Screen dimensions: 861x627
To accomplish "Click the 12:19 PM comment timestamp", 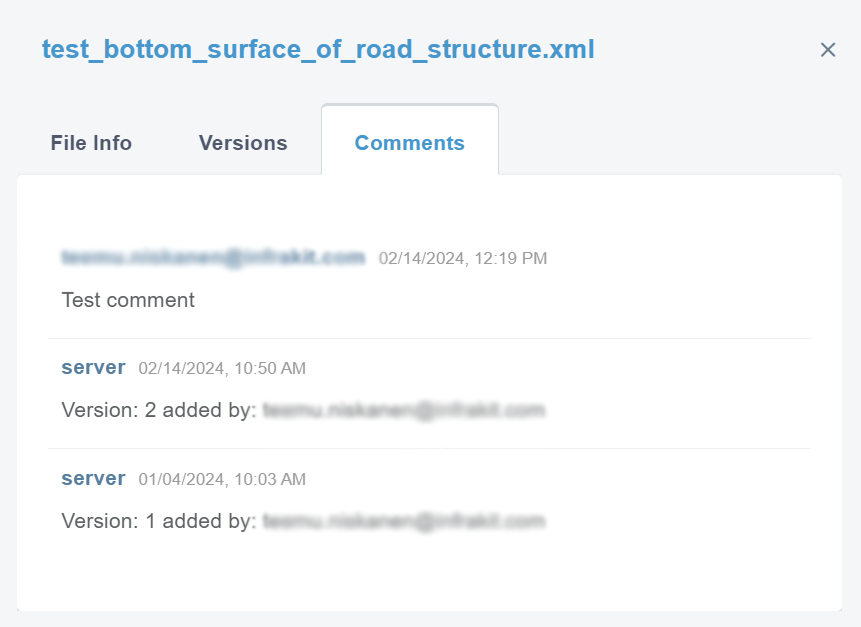I will (463, 259).
